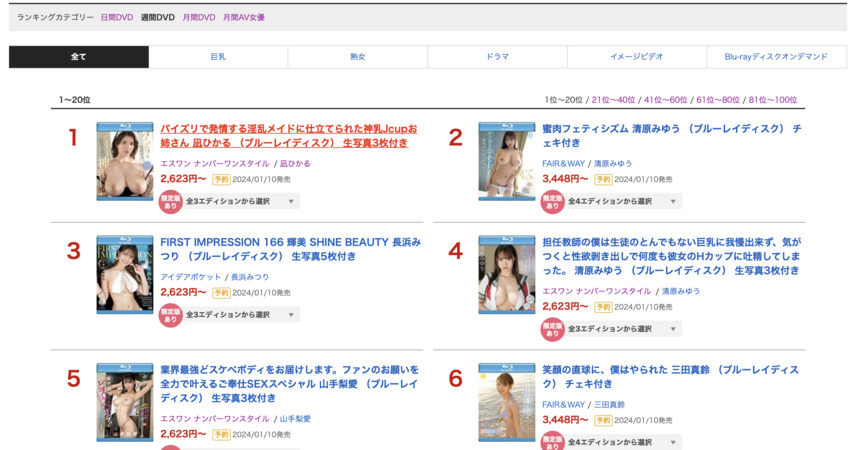
Task: Open the rank 3 product cover thumbnail
Action: [x=125, y=275]
